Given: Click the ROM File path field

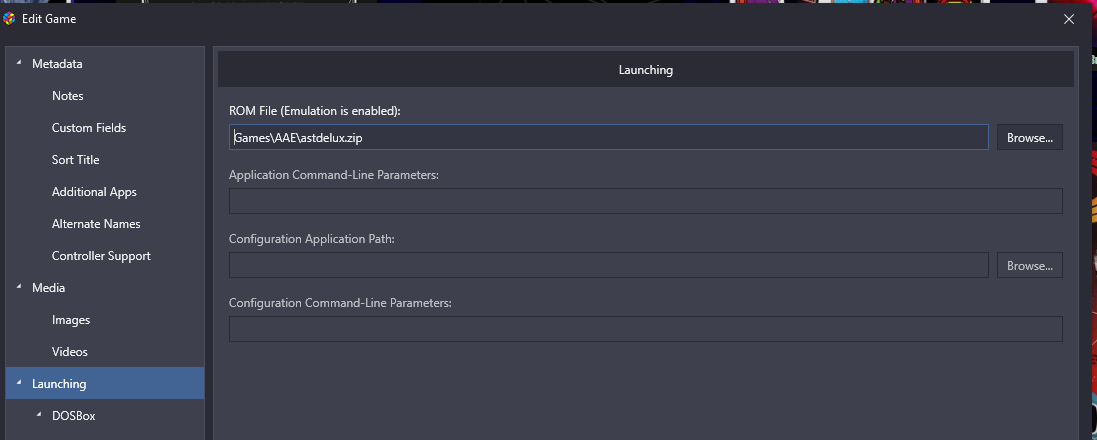Looking at the screenshot, I should point(609,137).
